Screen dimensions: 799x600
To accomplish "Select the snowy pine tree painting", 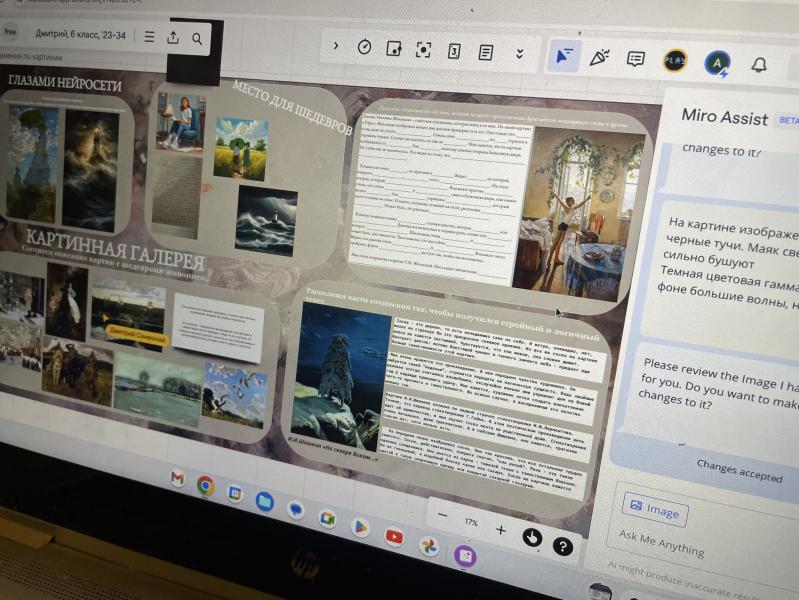I will 339,375.
